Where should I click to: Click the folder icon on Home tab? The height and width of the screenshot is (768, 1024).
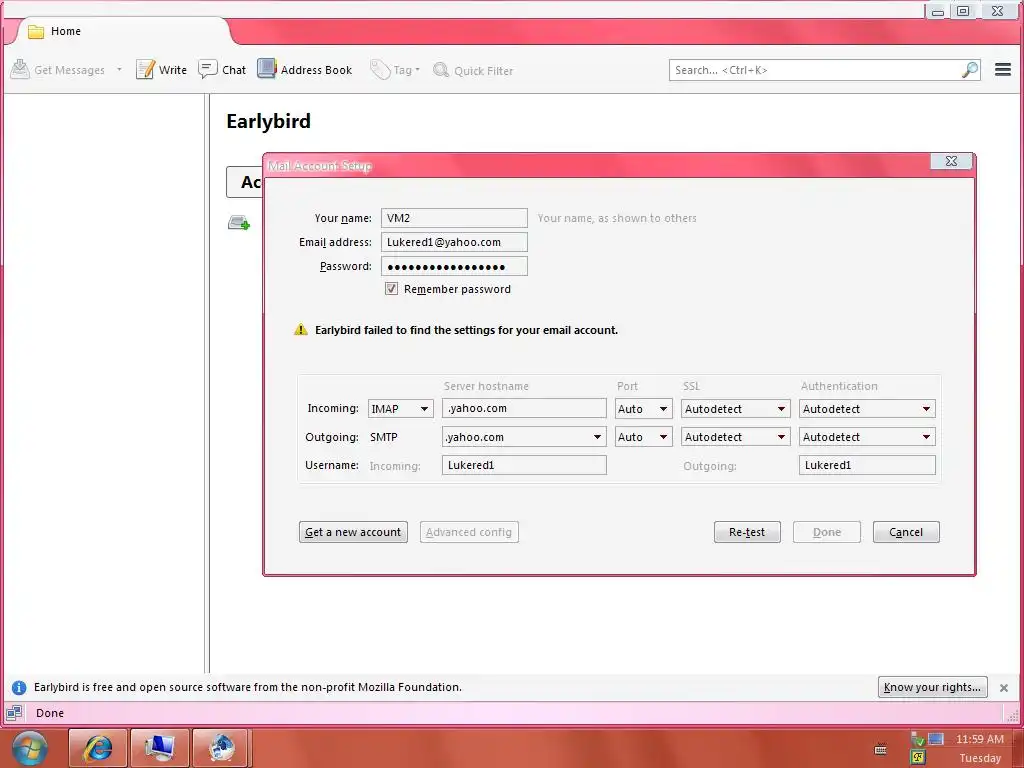coord(36,31)
